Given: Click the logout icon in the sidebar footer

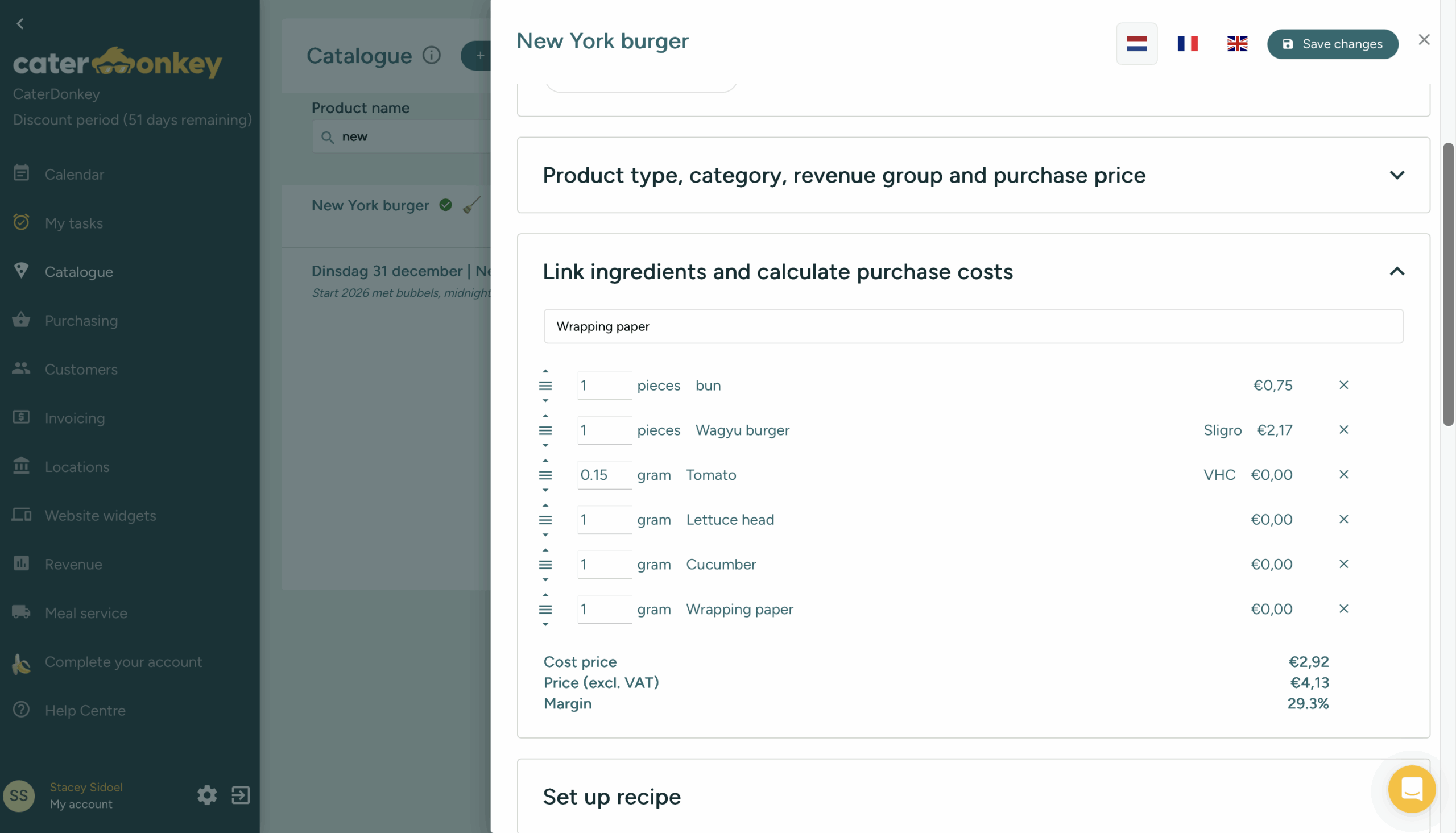Looking at the screenshot, I should coord(240,795).
